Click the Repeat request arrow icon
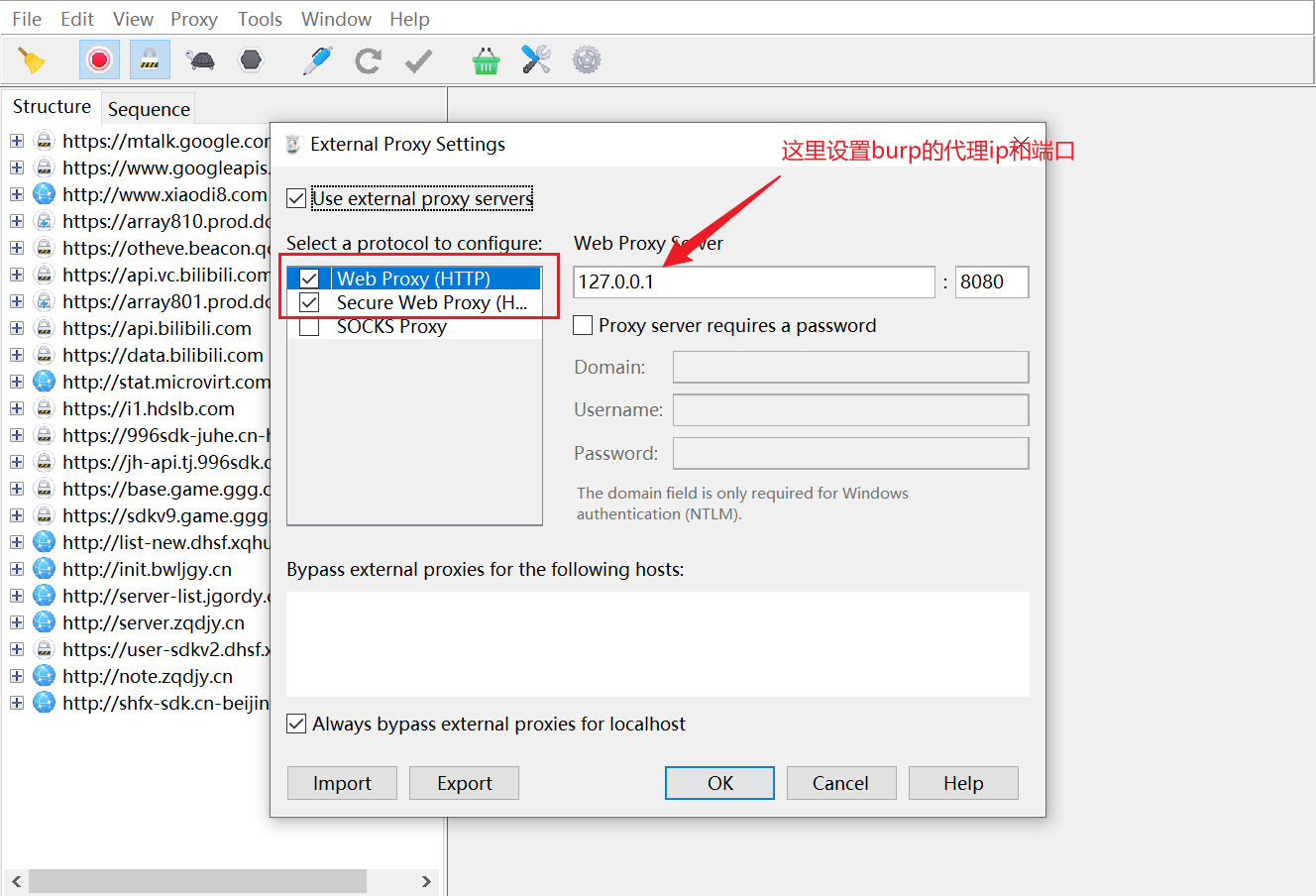The width and height of the screenshot is (1316, 896). (x=369, y=60)
